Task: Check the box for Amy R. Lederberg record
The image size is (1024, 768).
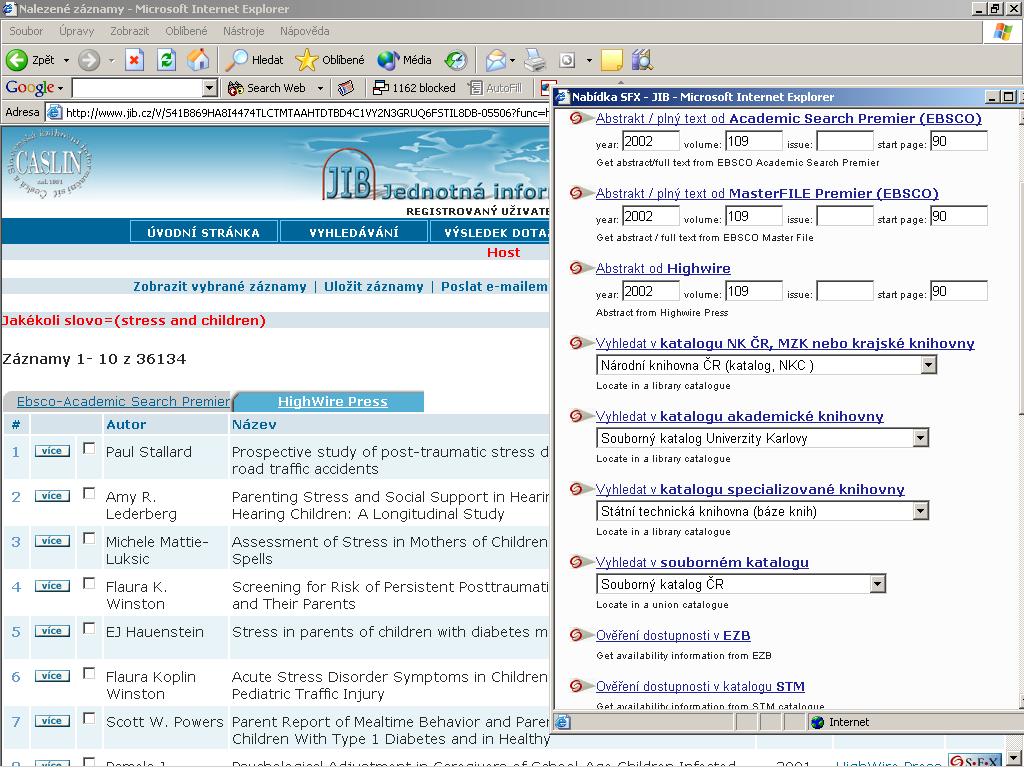Action: [x=89, y=494]
